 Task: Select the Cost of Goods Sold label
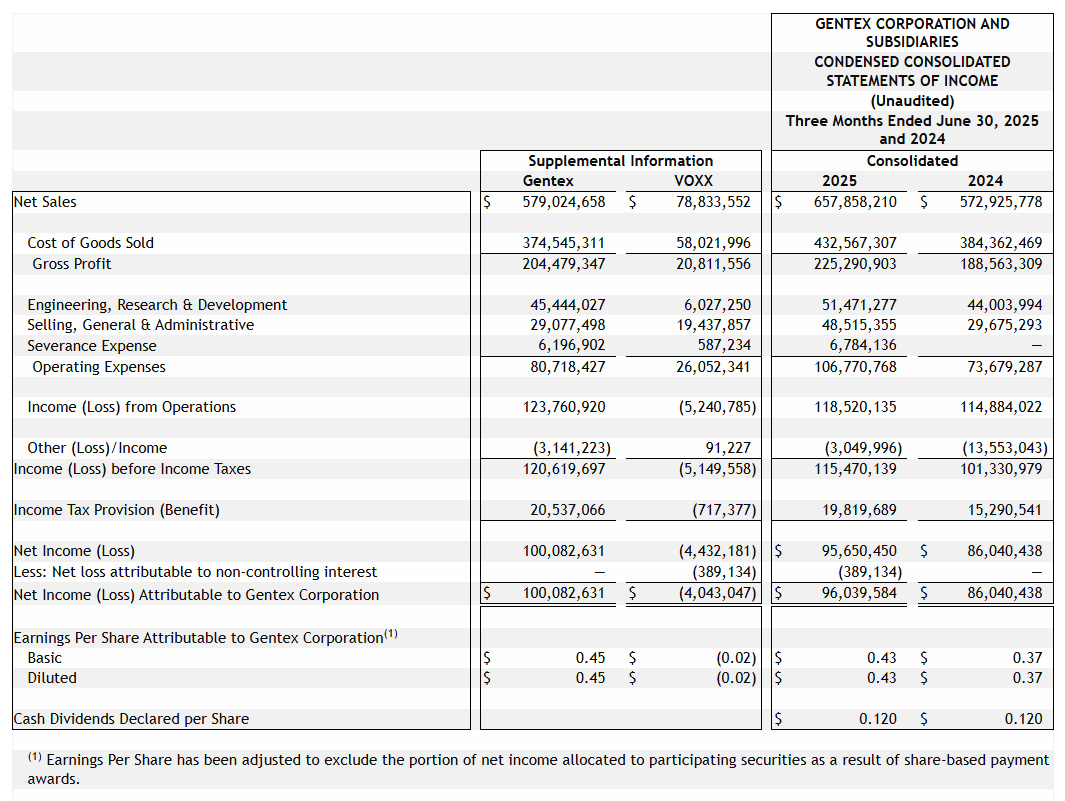point(90,243)
